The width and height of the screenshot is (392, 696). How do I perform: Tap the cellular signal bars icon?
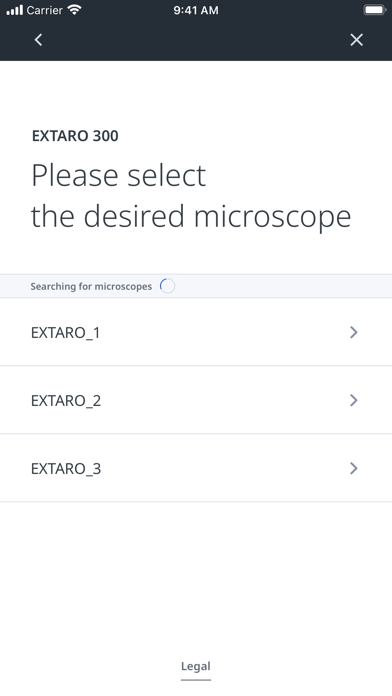click(x=14, y=10)
